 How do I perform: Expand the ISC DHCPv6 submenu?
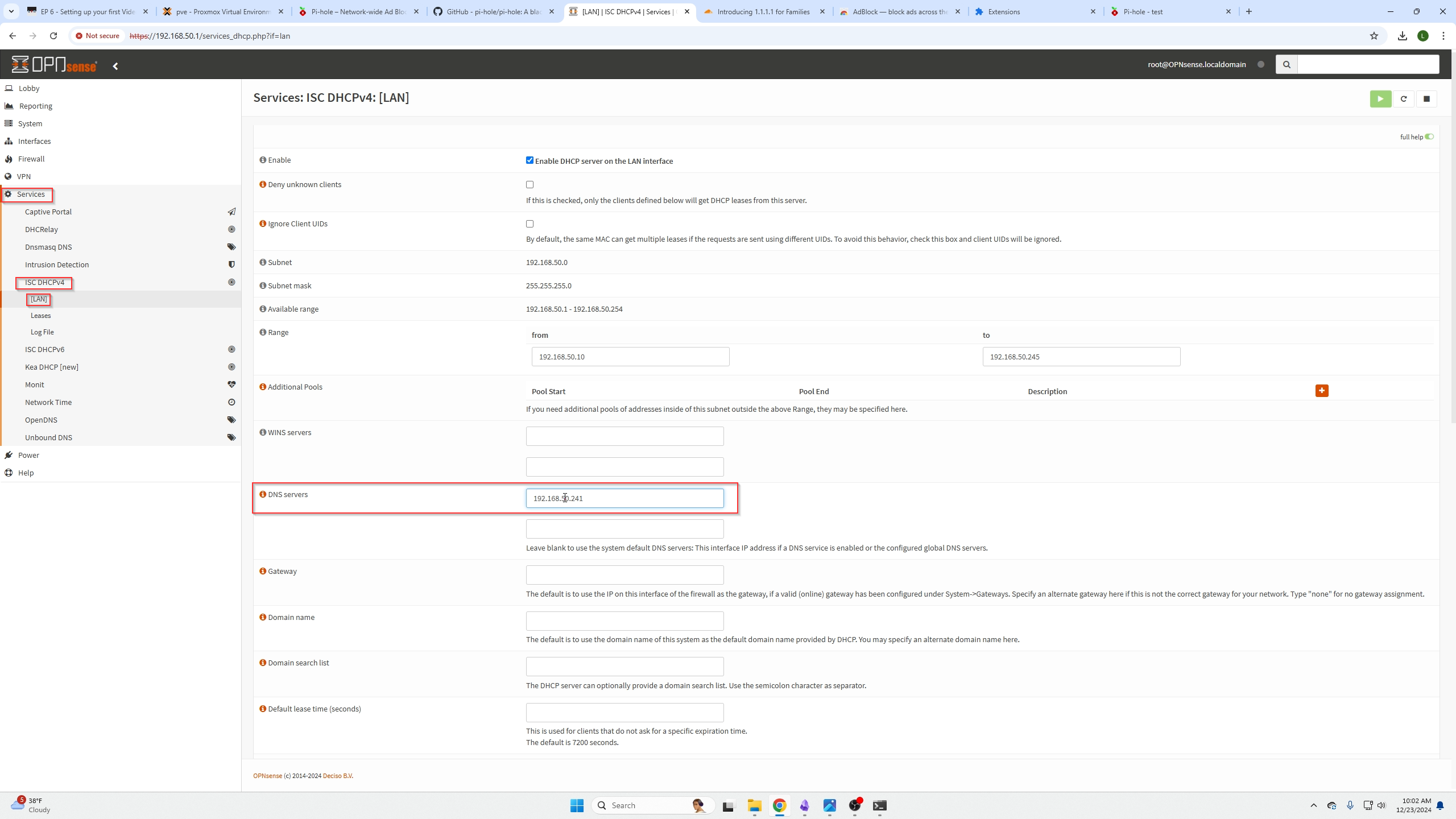tap(45, 349)
